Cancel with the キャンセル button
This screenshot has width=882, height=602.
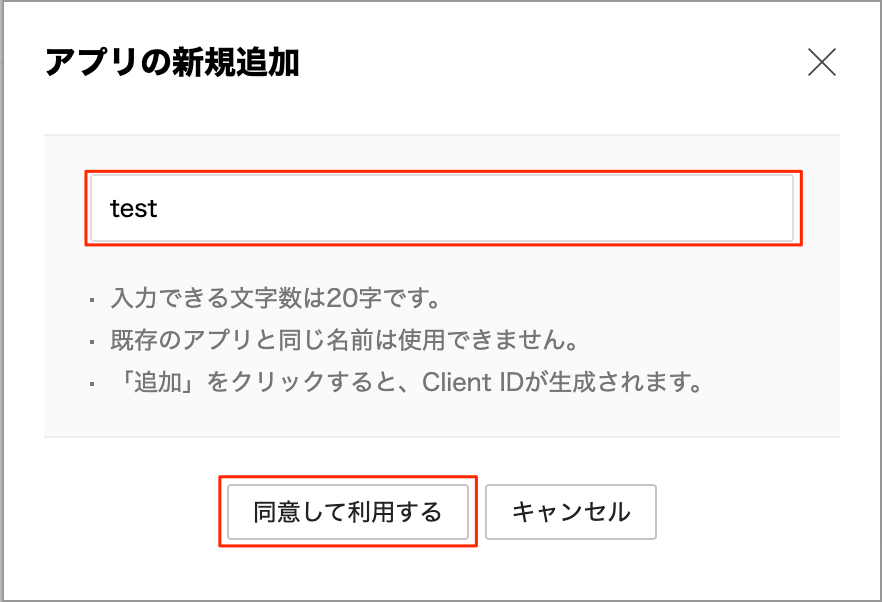point(571,513)
